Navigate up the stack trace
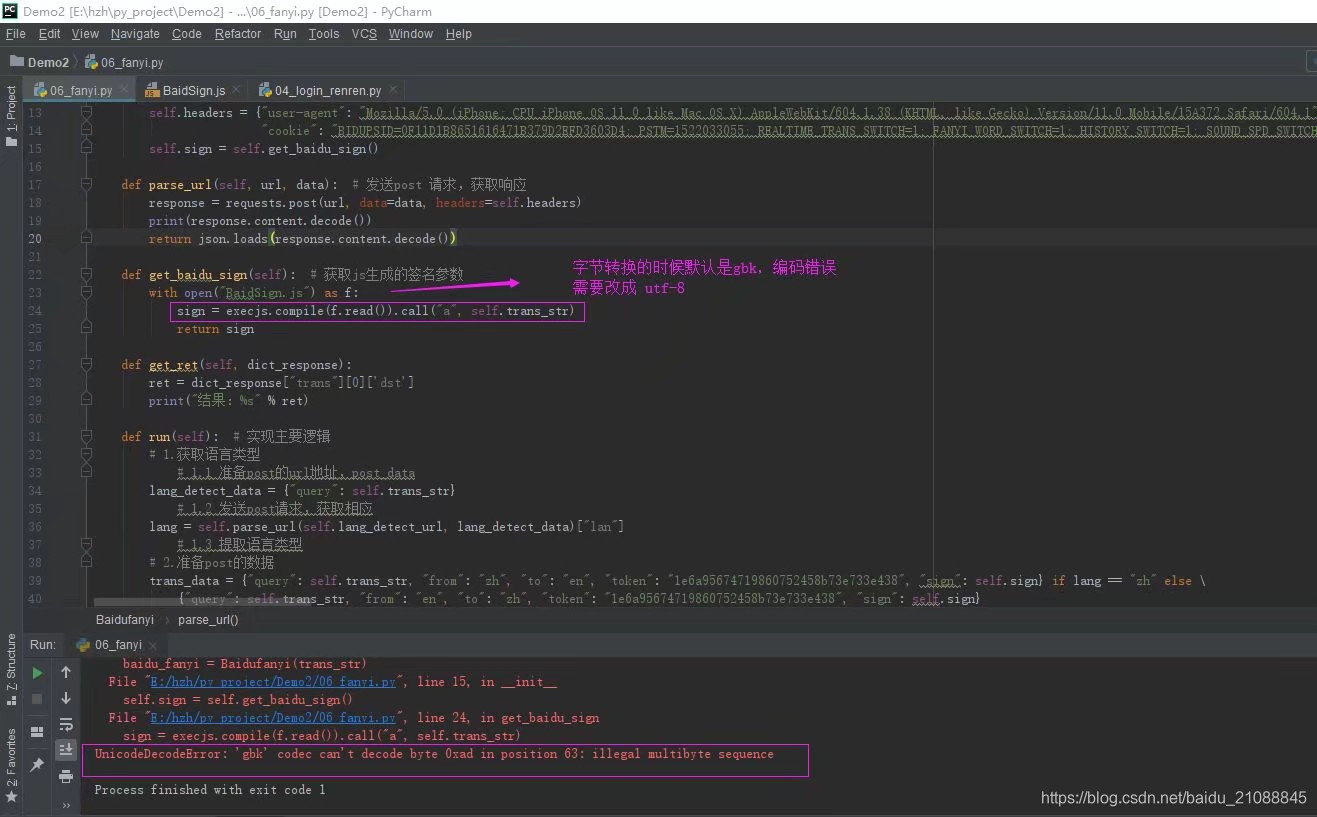This screenshot has height=817, width=1317. click(x=66, y=673)
